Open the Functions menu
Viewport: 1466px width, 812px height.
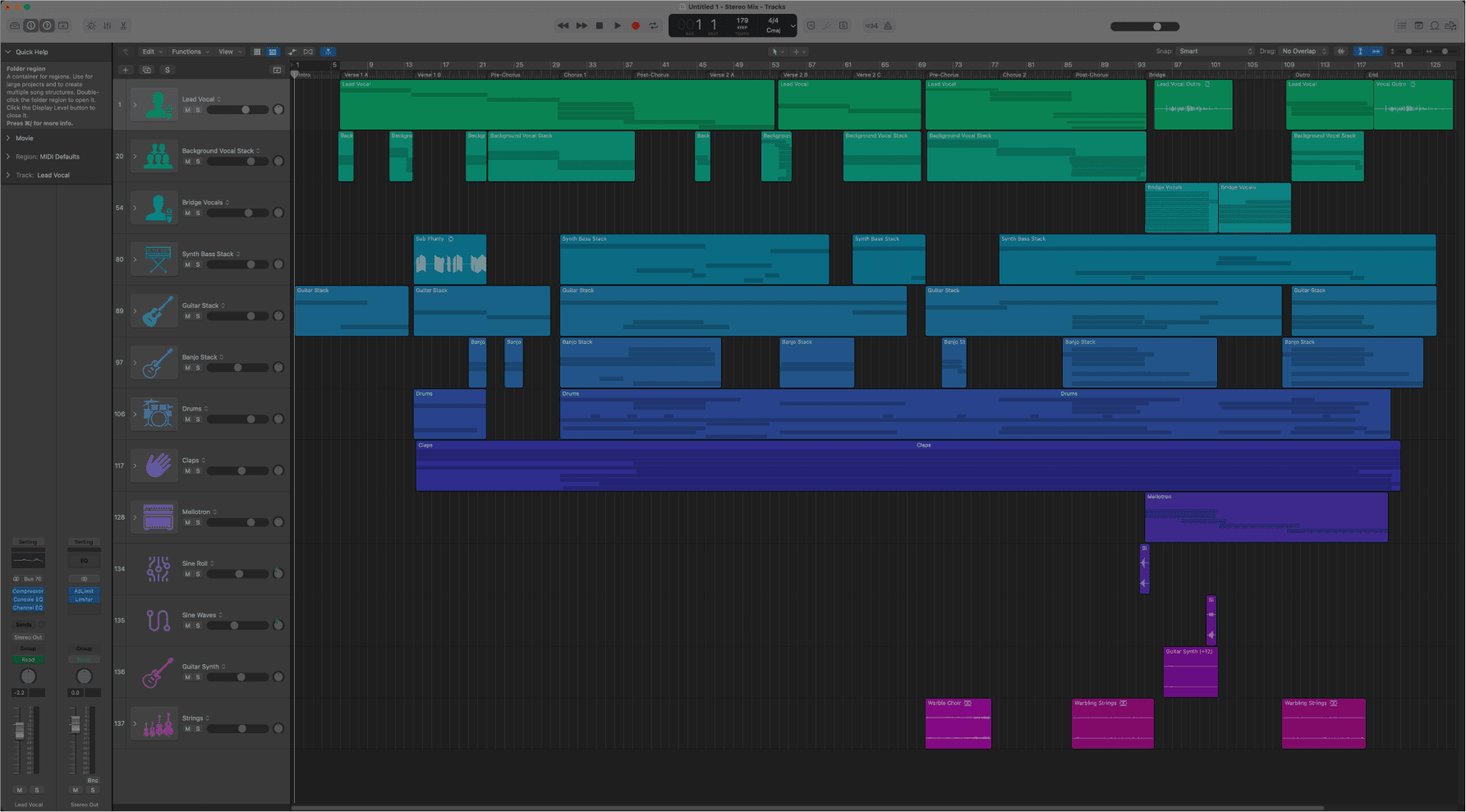(190, 52)
